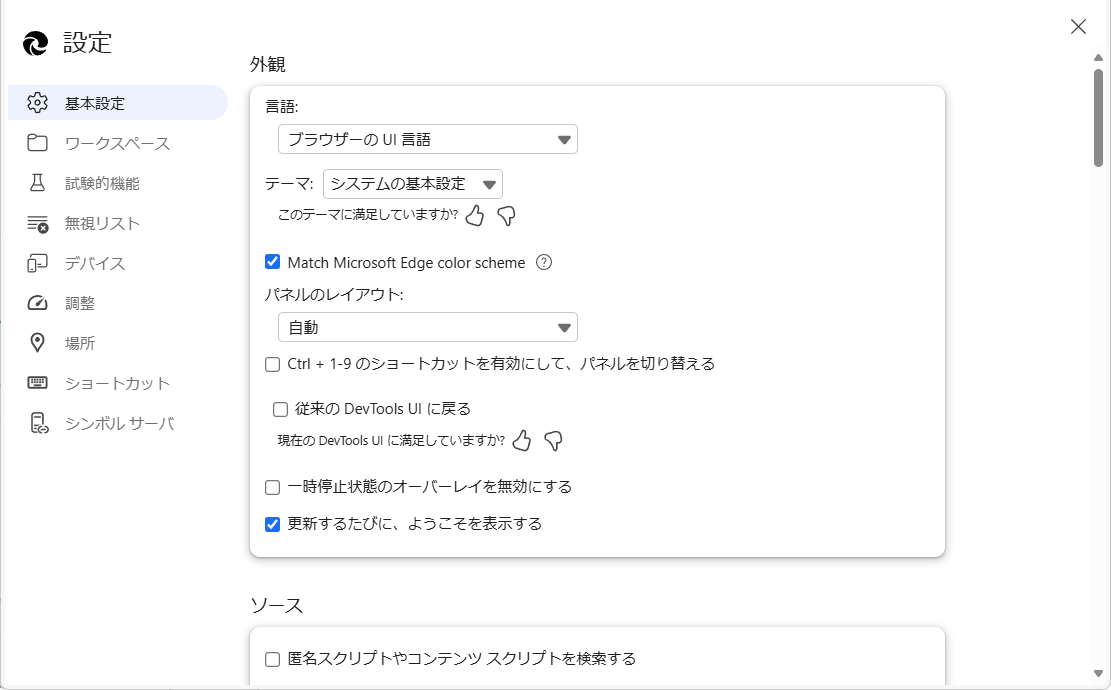
Task: Click the location pin icon for 場所
Action: point(38,343)
